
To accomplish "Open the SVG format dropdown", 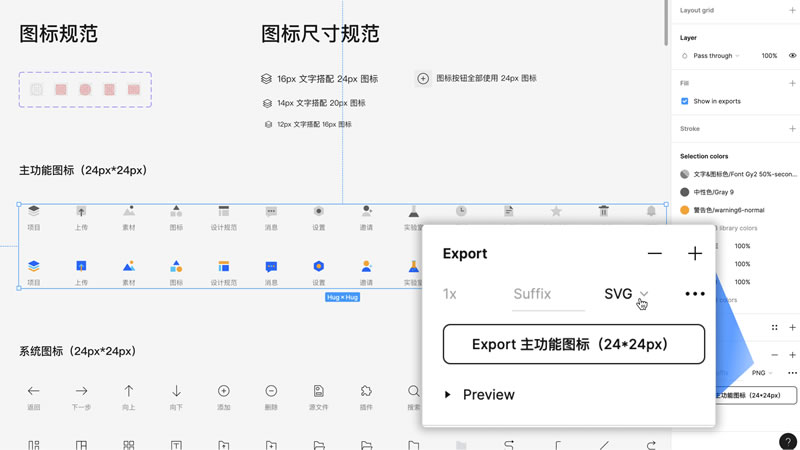I will pos(626,294).
